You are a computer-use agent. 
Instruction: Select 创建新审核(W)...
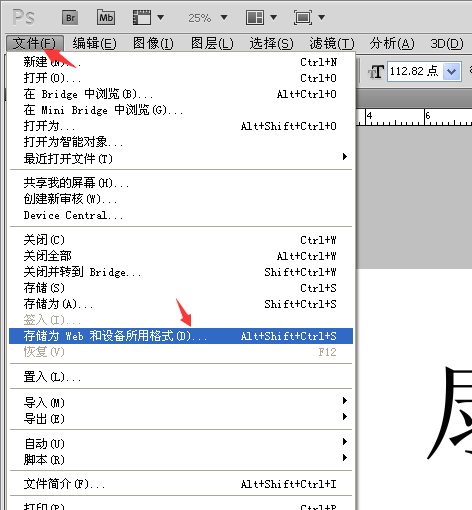pos(181,199)
